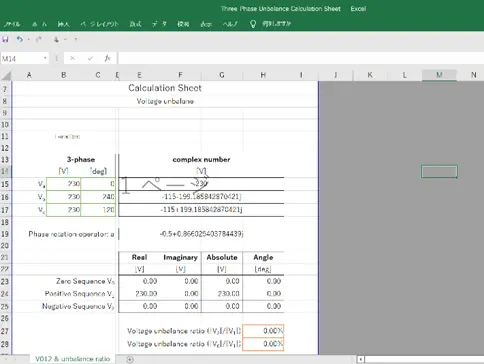The height and width of the screenshot is (364, 484).
Task: Click the Tell Me lightbulb icon
Action: [x=253, y=24]
